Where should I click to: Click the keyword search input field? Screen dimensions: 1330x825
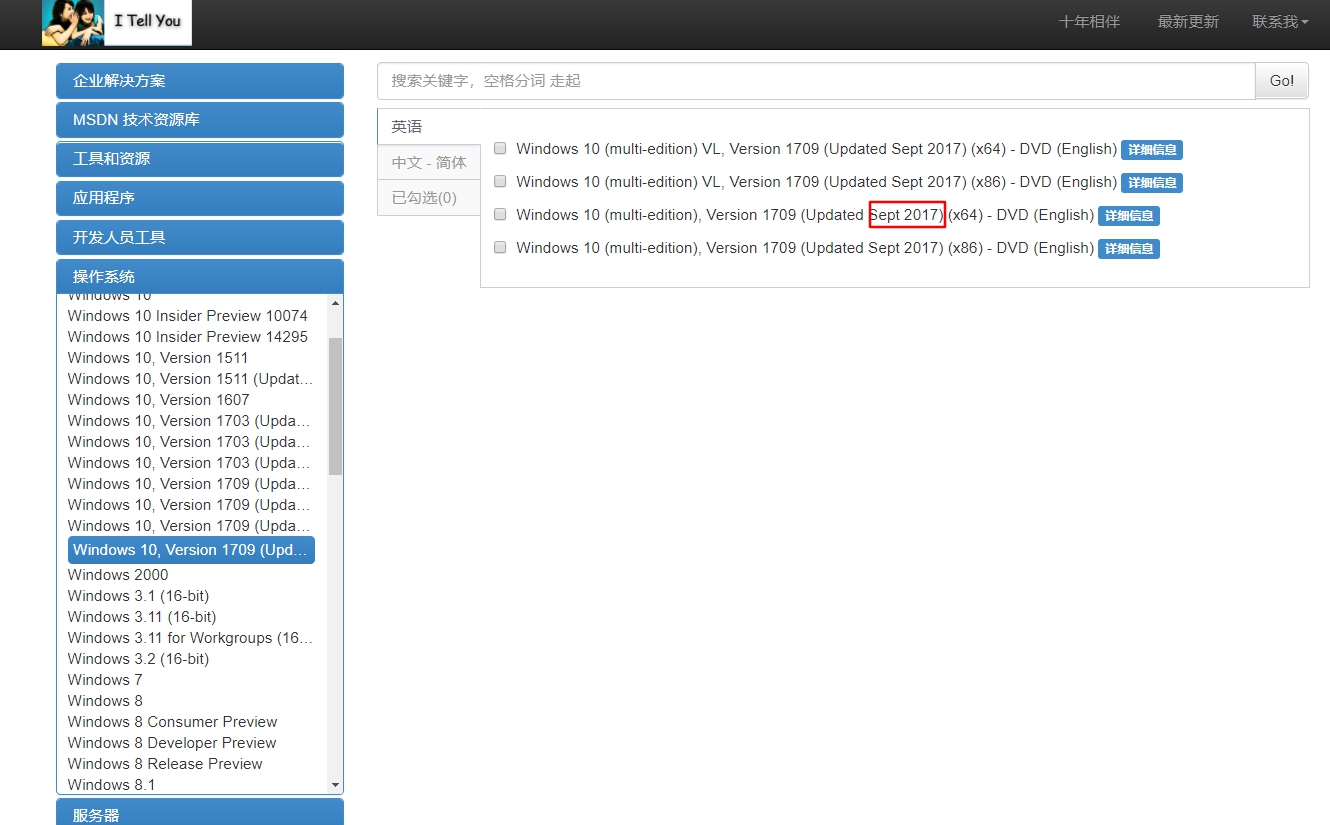(816, 81)
